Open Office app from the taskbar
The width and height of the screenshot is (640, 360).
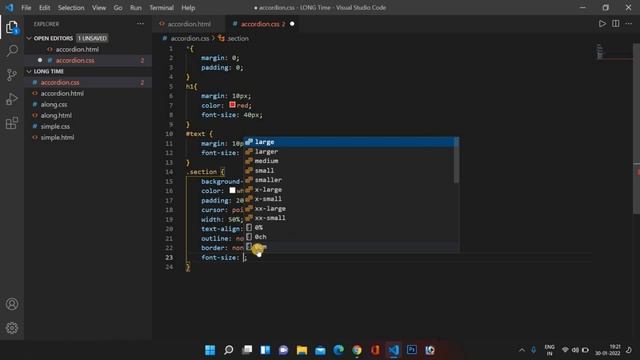coord(375,350)
